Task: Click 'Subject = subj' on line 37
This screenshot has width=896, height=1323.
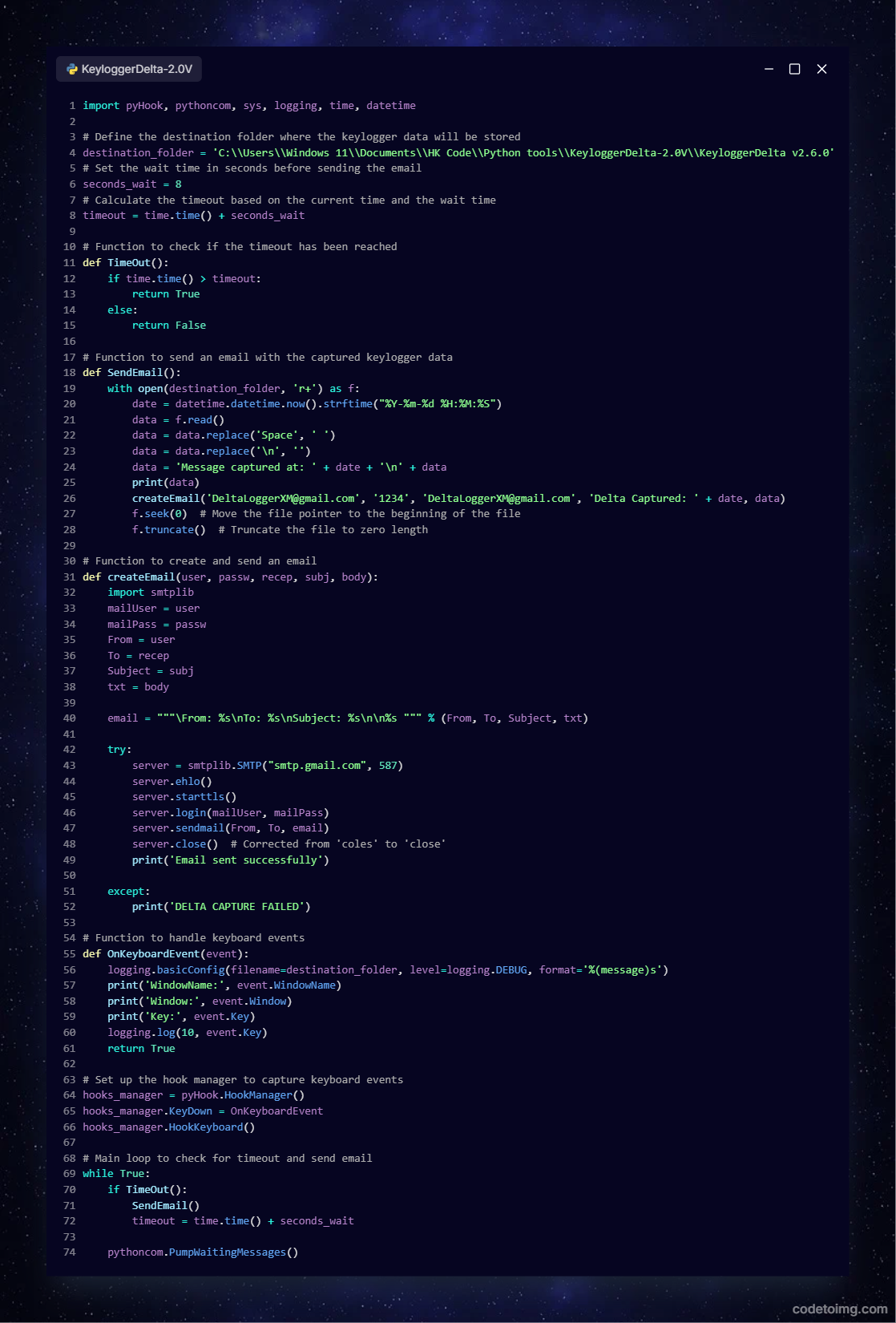Action: tap(151, 671)
